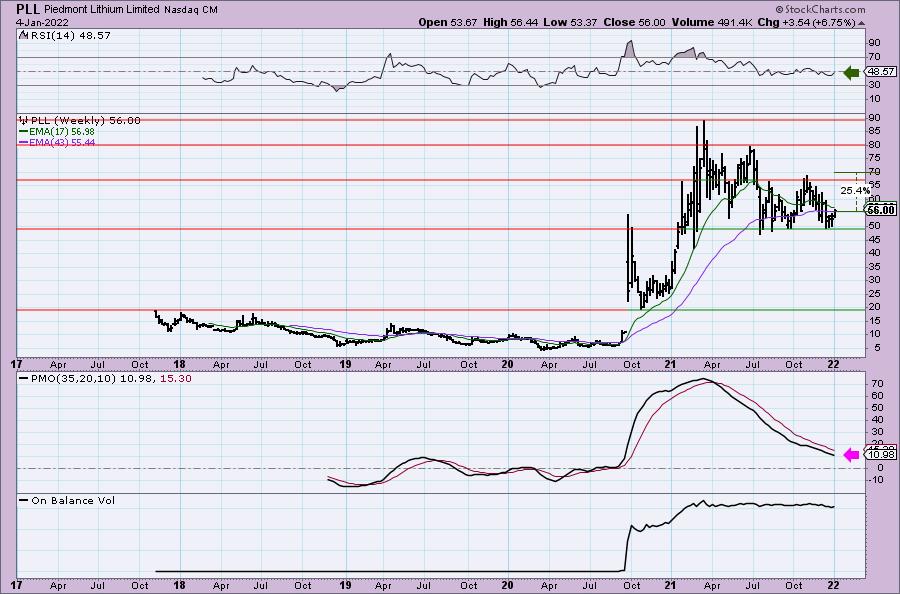Click the 10.98 PMO value tag on the axis

point(882,455)
